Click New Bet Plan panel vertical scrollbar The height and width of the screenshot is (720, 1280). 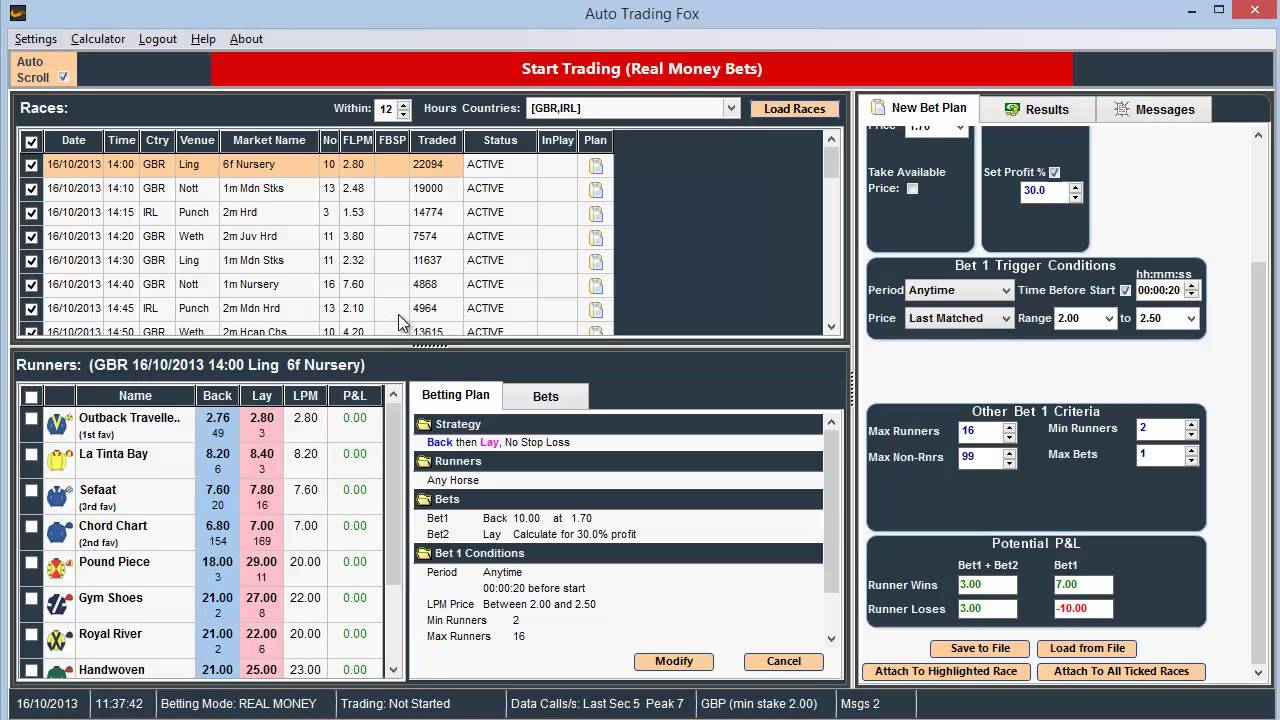click(x=1258, y=404)
